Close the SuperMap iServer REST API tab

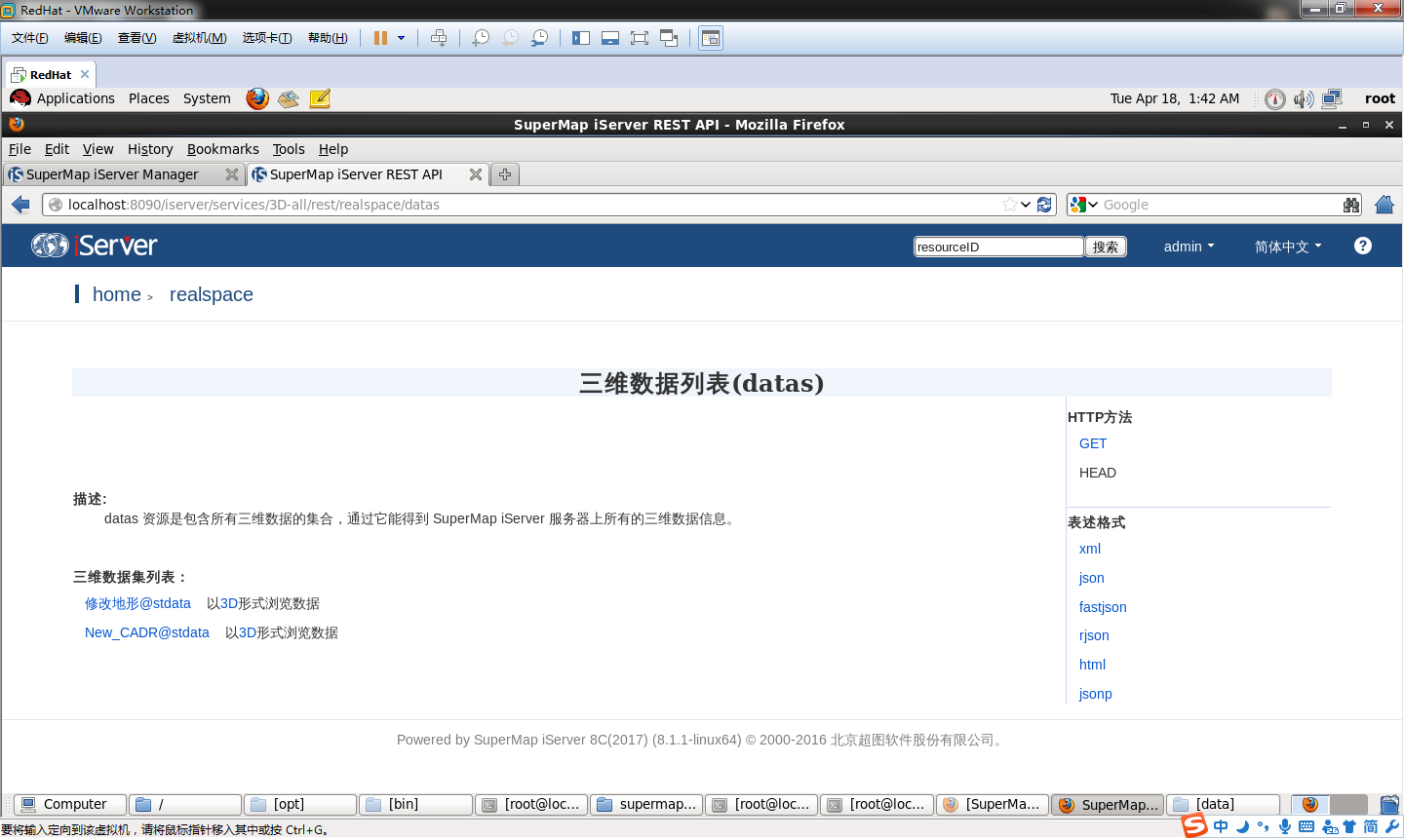476,174
